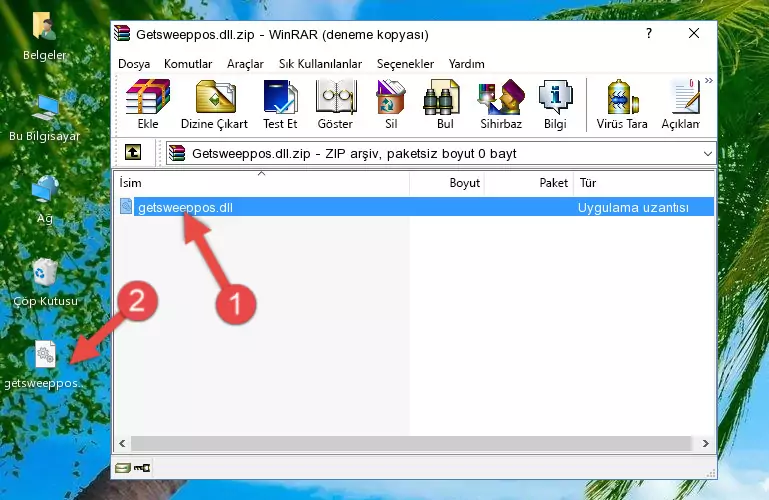
Task: Show archive Bilgi information
Action: click(x=555, y=104)
